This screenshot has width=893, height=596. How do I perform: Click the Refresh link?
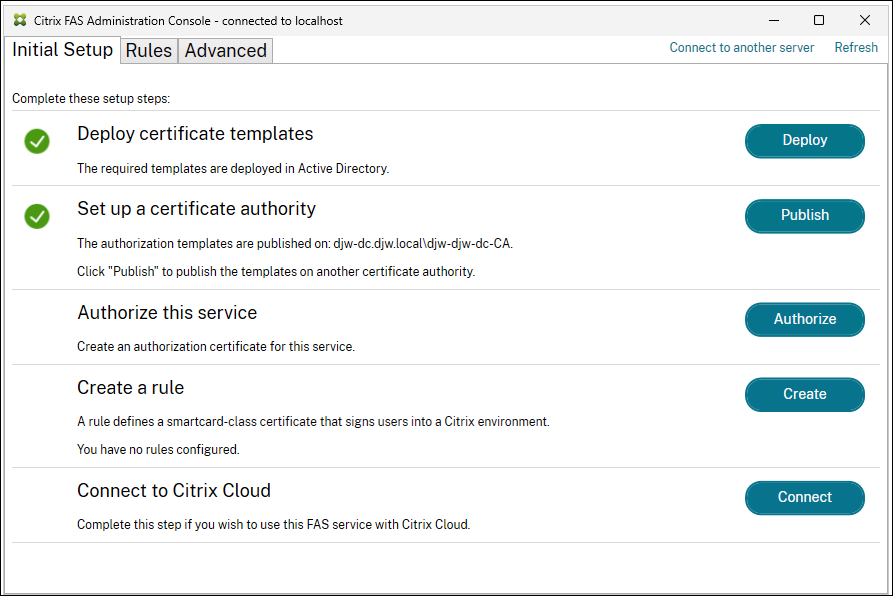coord(855,47)
